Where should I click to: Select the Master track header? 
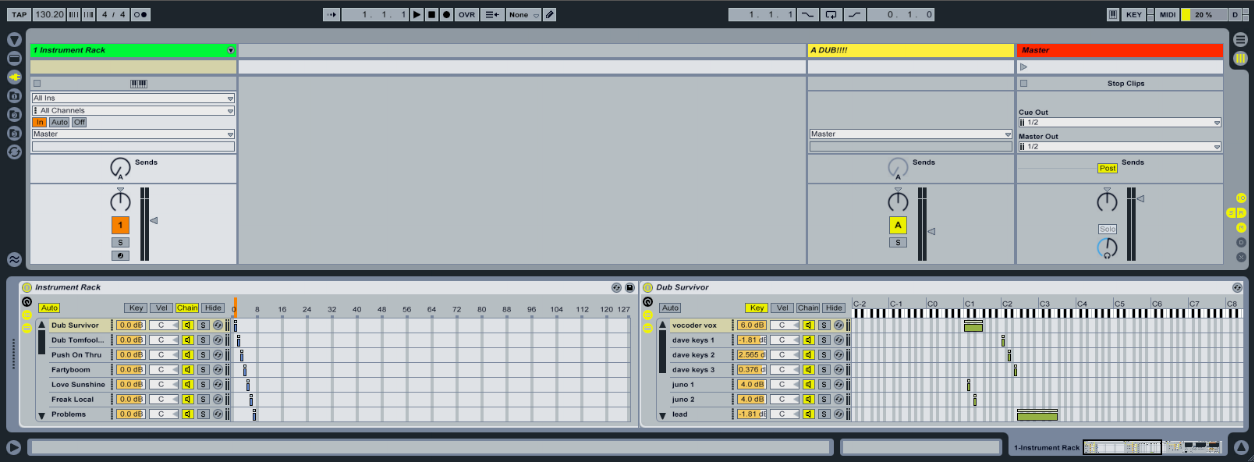tap(1120, 50)
